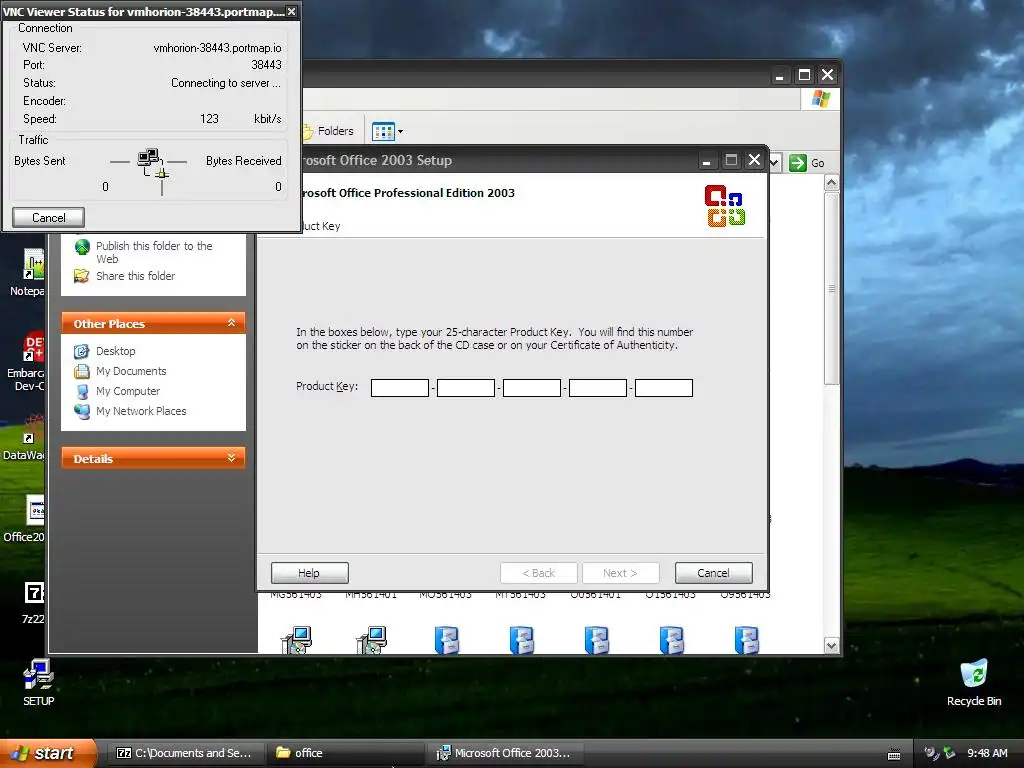Image resolution: width=1024 pixels, height=768 pixels.
Task: Click the 9:48 AM taskbar clock
Action: tap(987, 753)
